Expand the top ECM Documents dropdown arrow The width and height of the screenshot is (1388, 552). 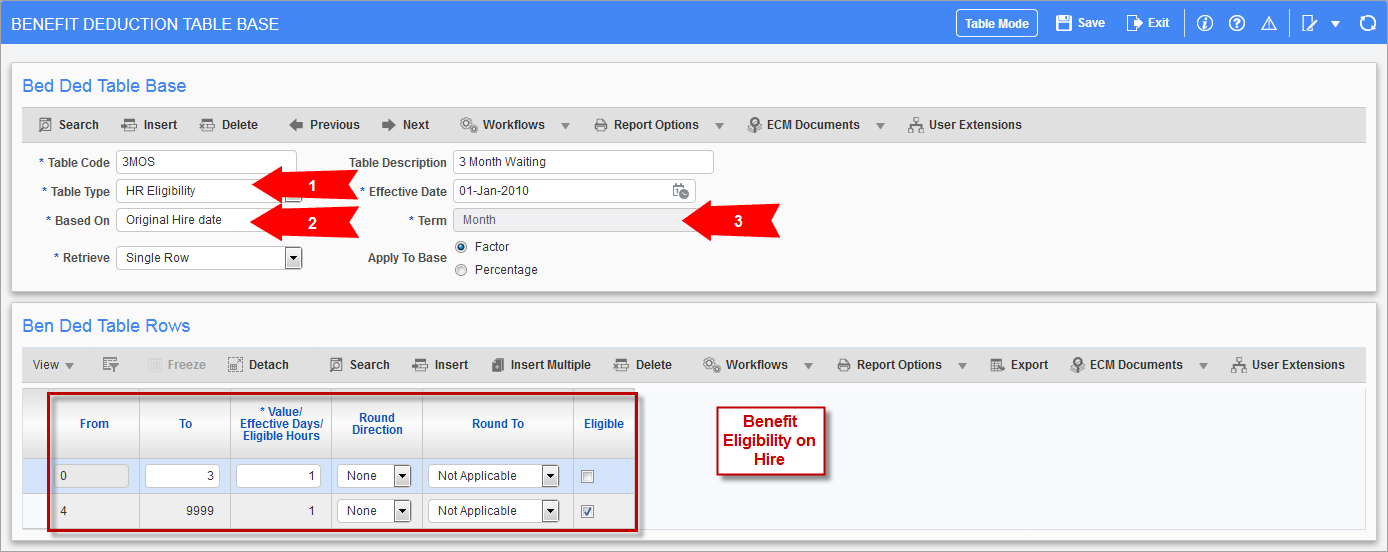coord(880,126)
